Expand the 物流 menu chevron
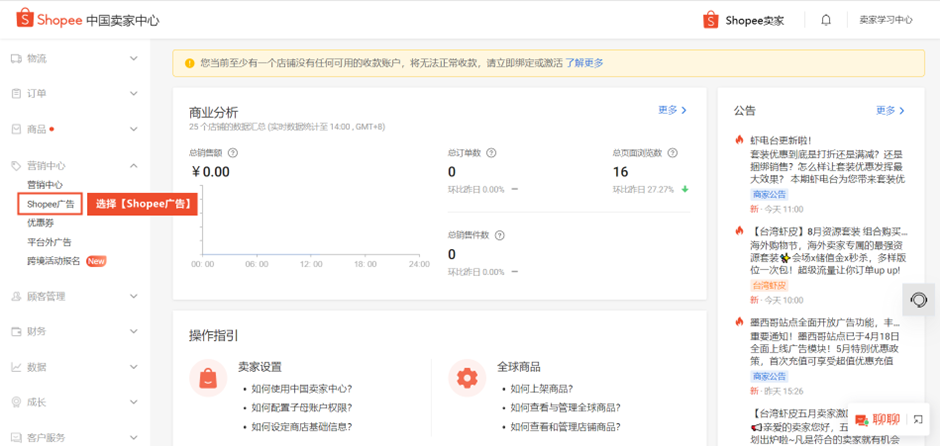 coord(134,58)
